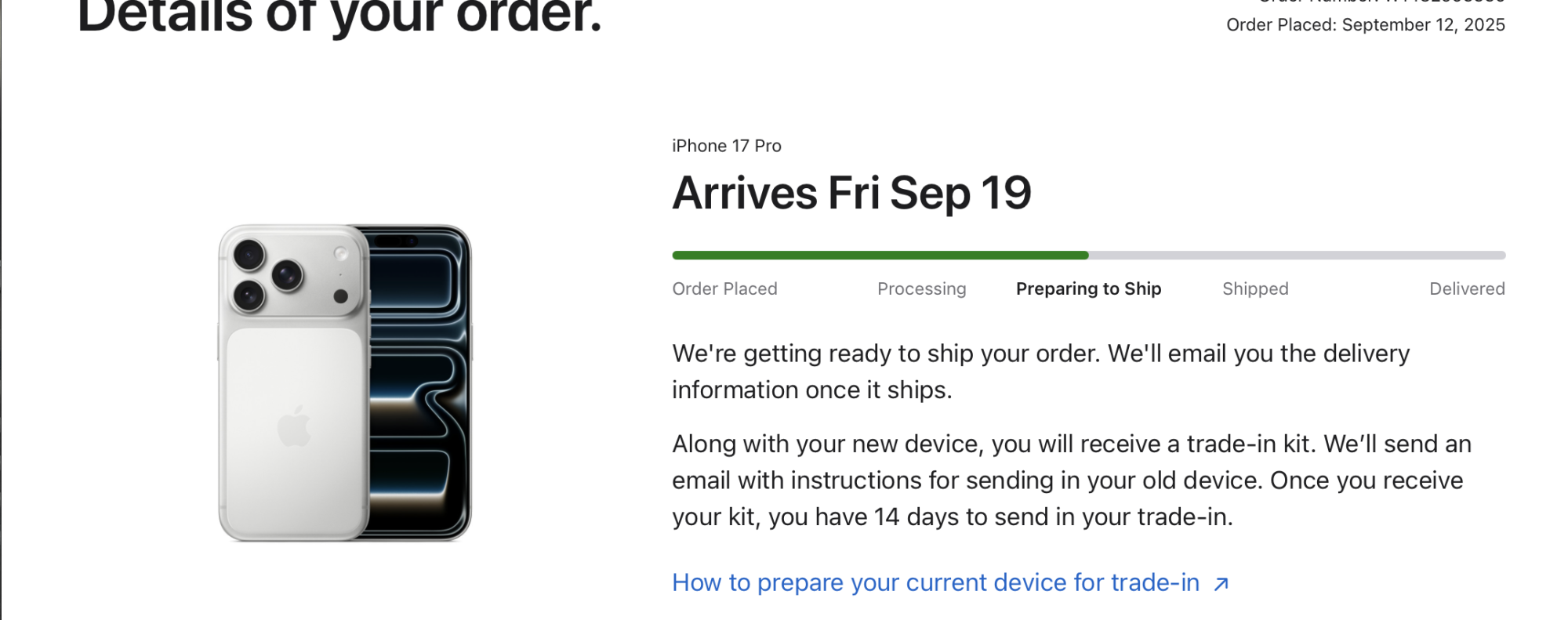Viewport: 1568px width, 620px height.
Task: Click the Order Placed September 12 date text
Action: [x=1365, y=25]
